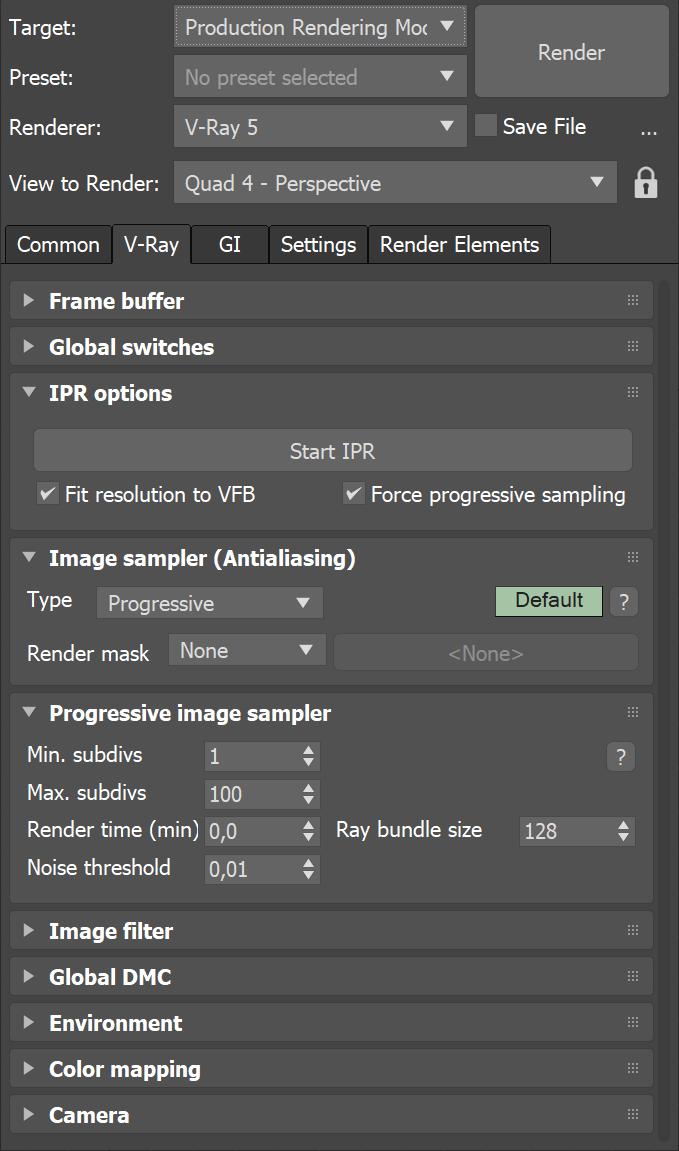The height and width of the screenshot is (1151, 679).
Task: Click the green Default mode swatch button
Action: click(548, 601)
